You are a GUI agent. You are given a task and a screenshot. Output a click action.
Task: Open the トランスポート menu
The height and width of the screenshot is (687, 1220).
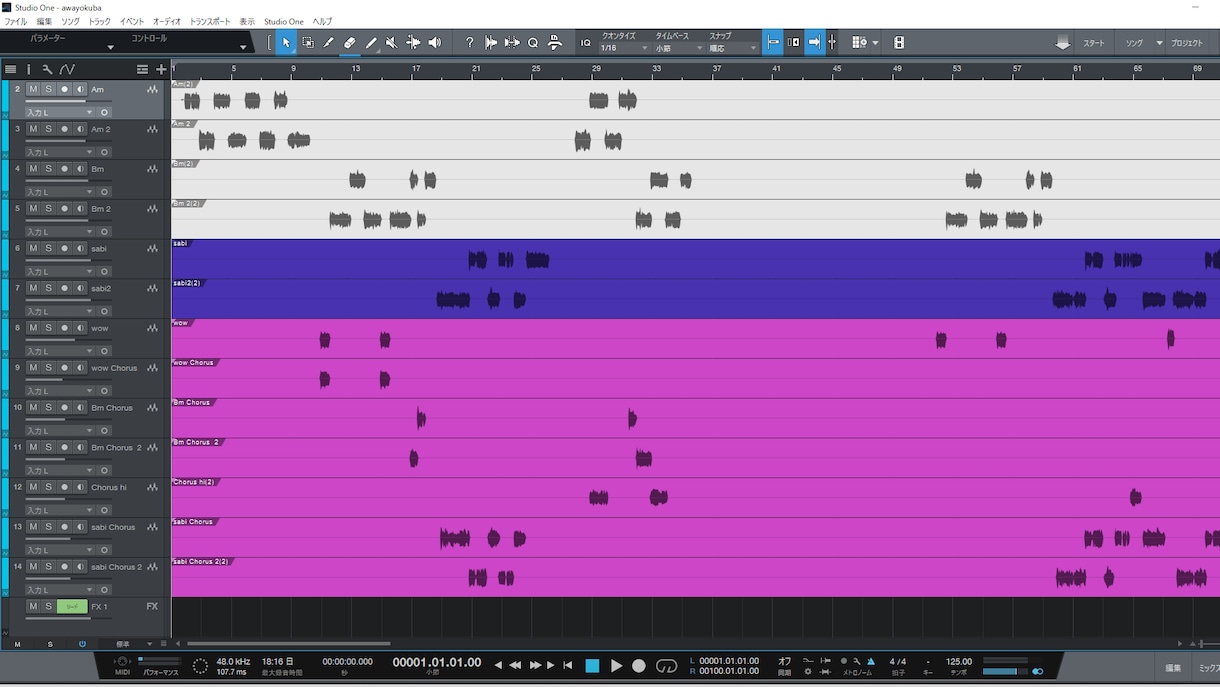(210, 21)
